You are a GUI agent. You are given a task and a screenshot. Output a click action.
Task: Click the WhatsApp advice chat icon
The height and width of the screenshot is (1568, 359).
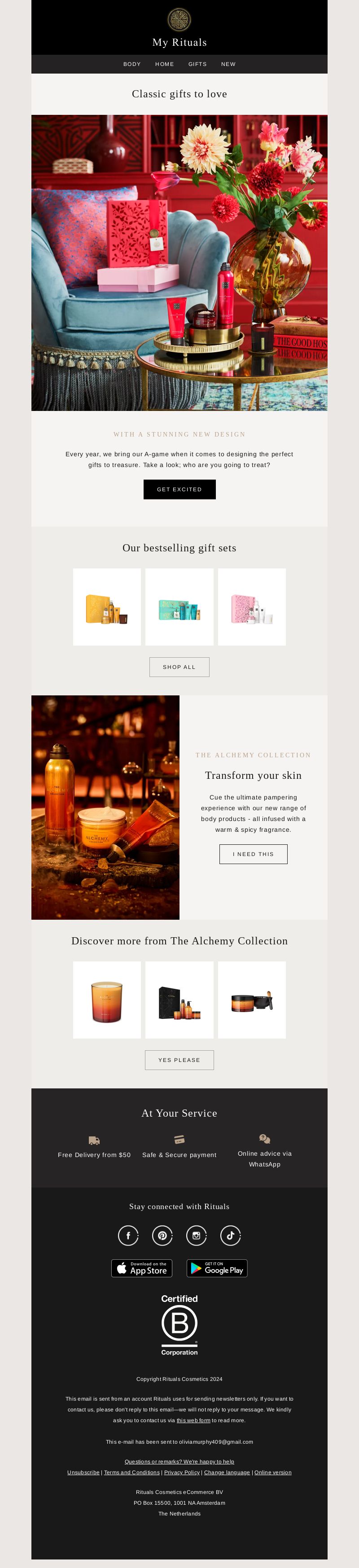pos(265,1138)
